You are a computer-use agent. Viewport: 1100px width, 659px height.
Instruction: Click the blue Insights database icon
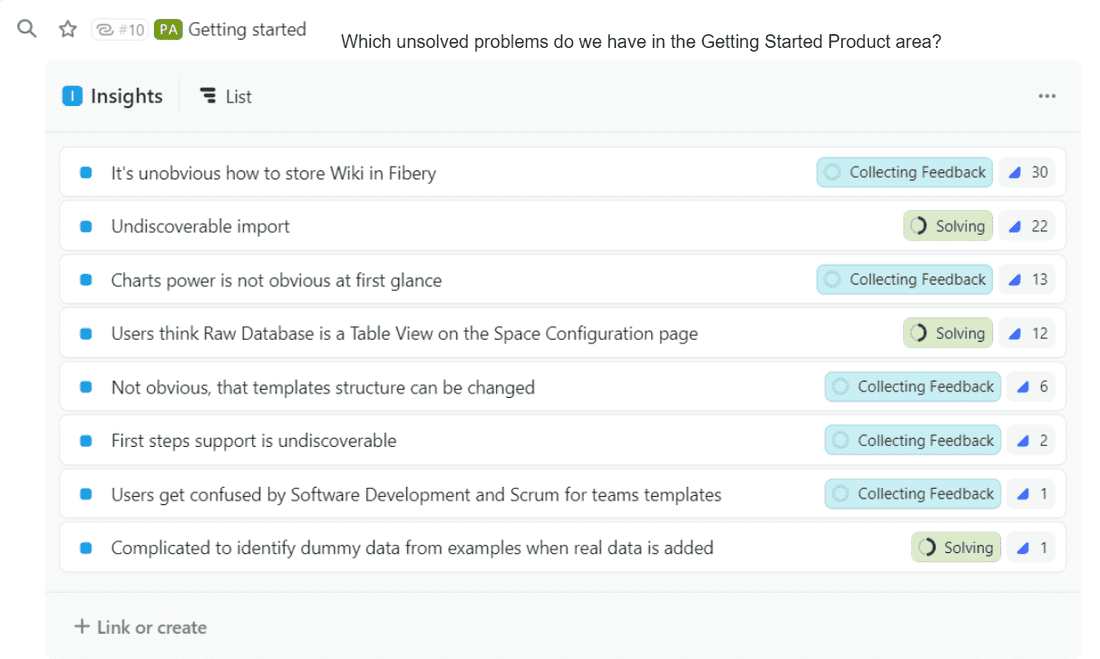tap(72, 96)
